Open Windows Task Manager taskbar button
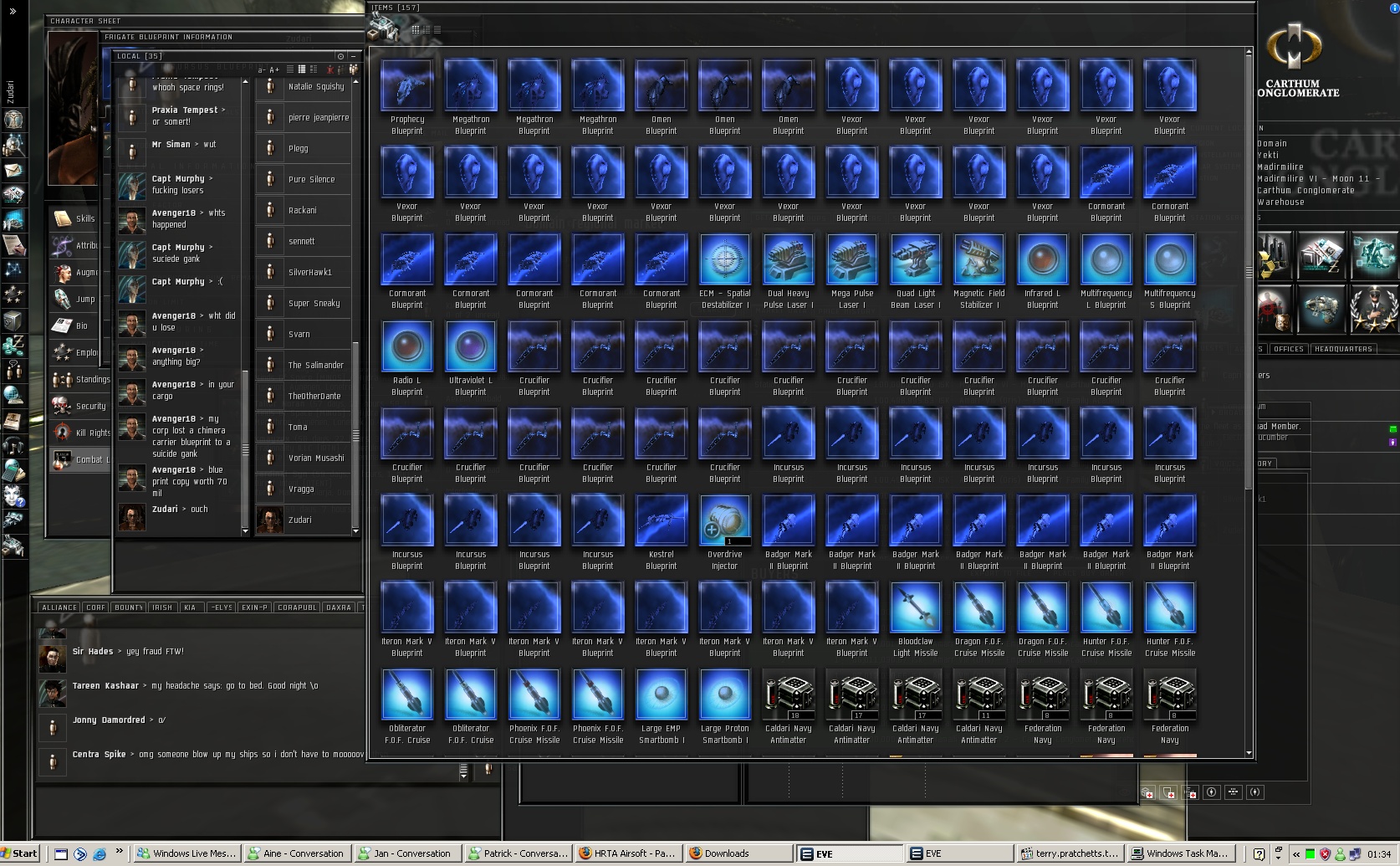The height and width of the screenshot is (866, 1400). click(x=1180, y=853)
